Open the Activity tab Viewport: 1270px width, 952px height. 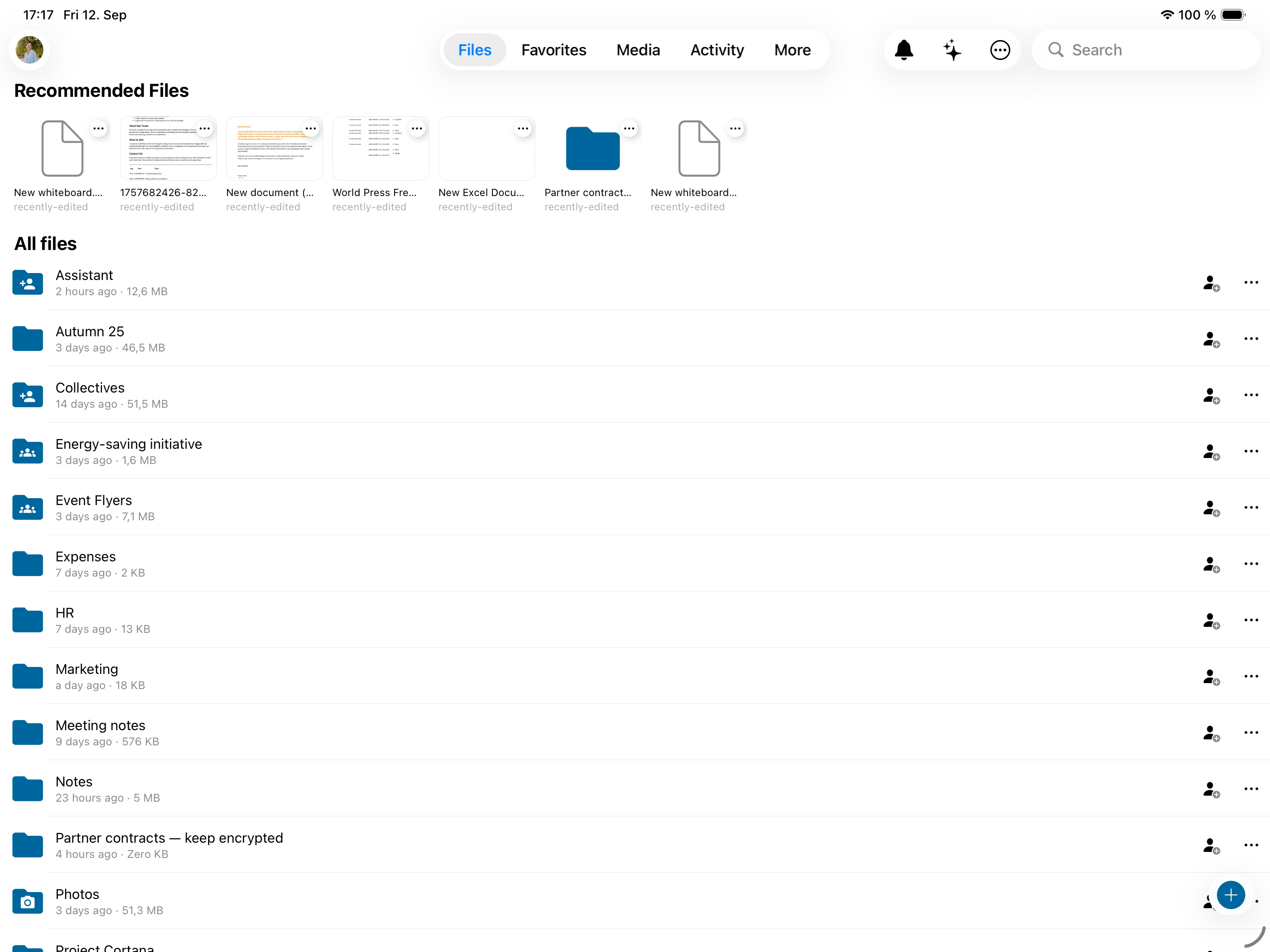pos(717,50)
